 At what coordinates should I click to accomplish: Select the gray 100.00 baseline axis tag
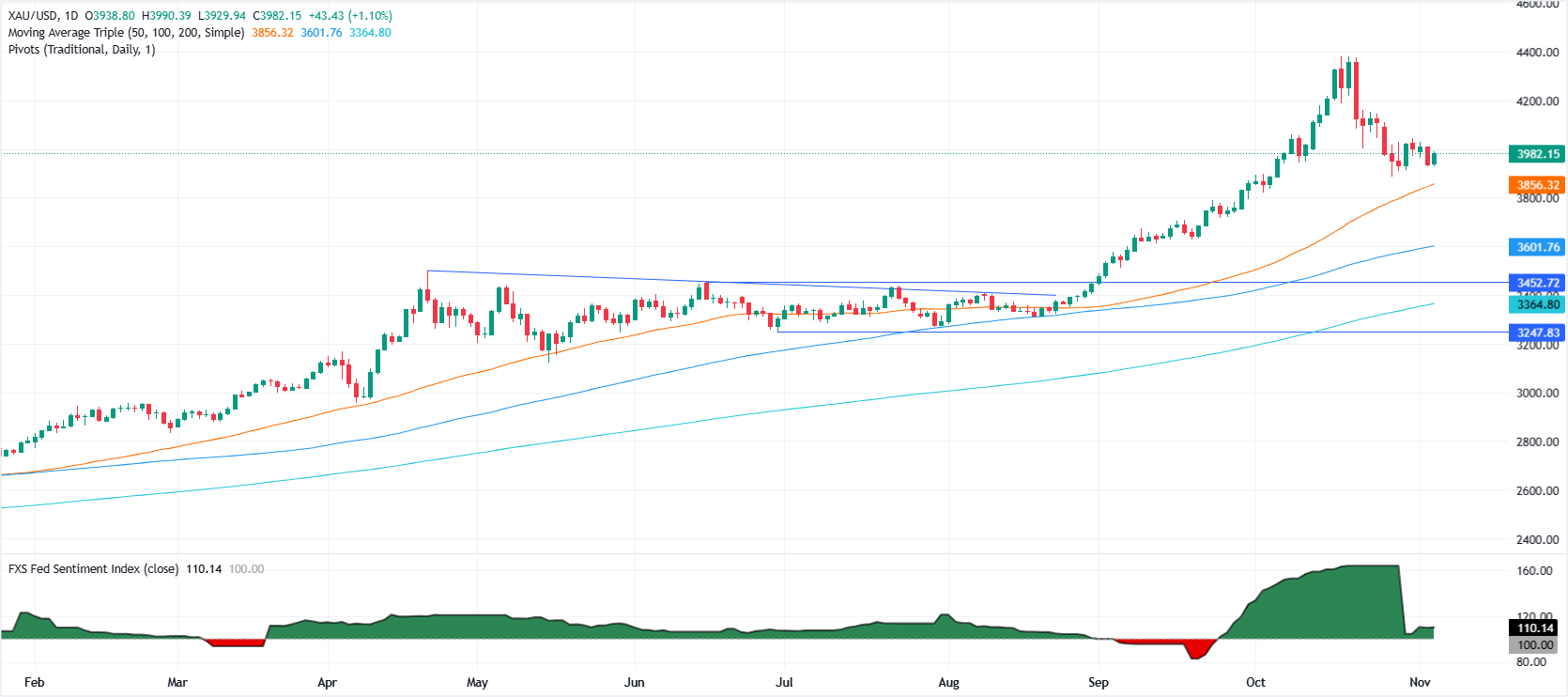coord(1534,644)
